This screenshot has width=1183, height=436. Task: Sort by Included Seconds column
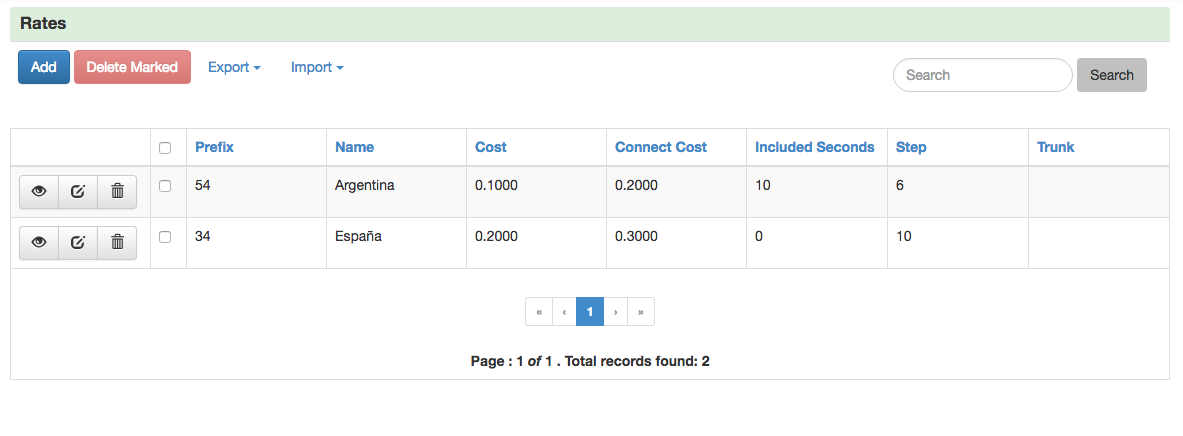coord(814,147)
